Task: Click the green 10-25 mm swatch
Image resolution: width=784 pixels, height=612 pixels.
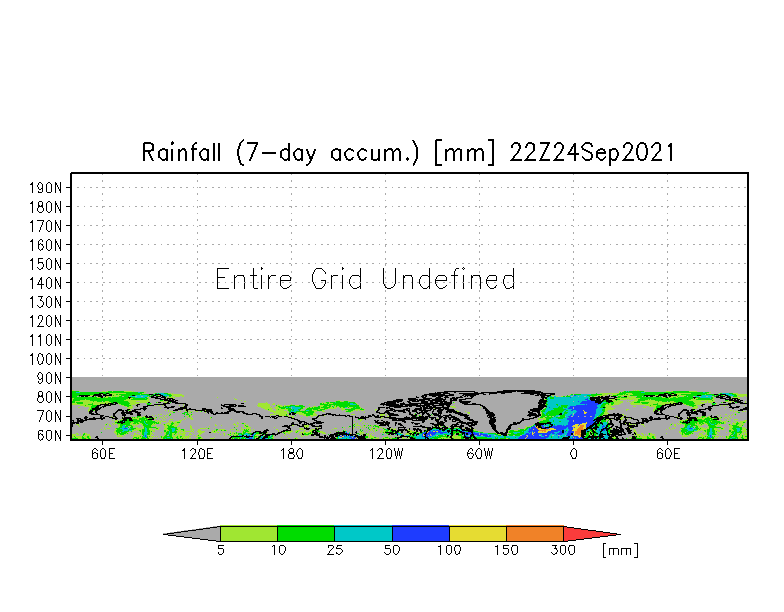Action: click(306, 534)
